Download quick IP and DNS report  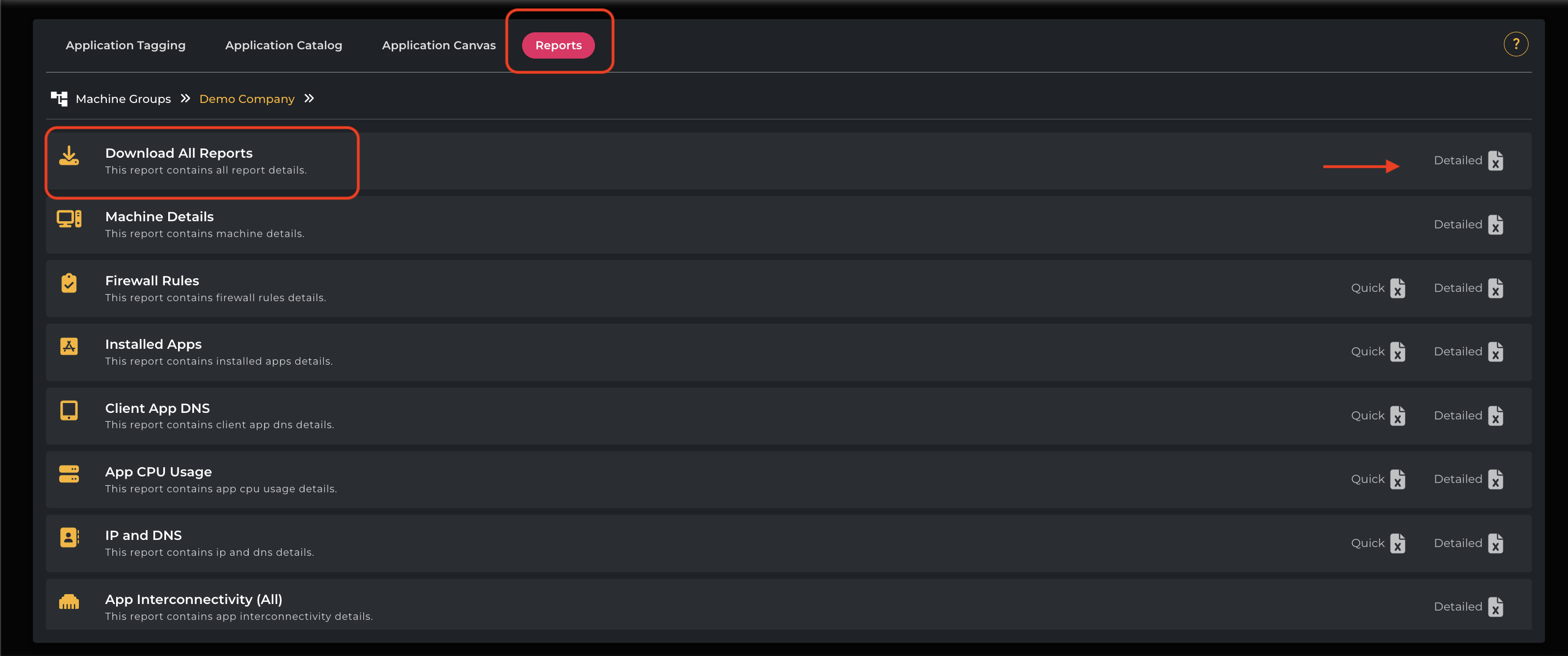pos(1398,543)
